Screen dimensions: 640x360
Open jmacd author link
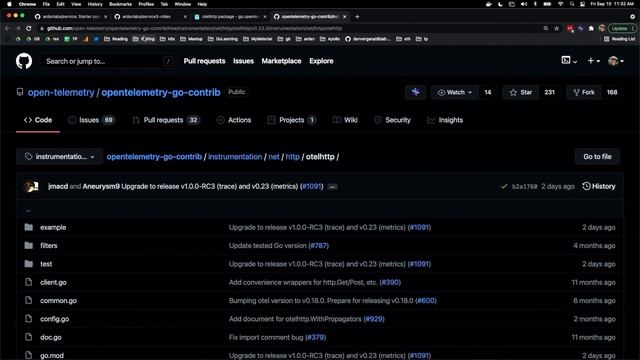58,187
